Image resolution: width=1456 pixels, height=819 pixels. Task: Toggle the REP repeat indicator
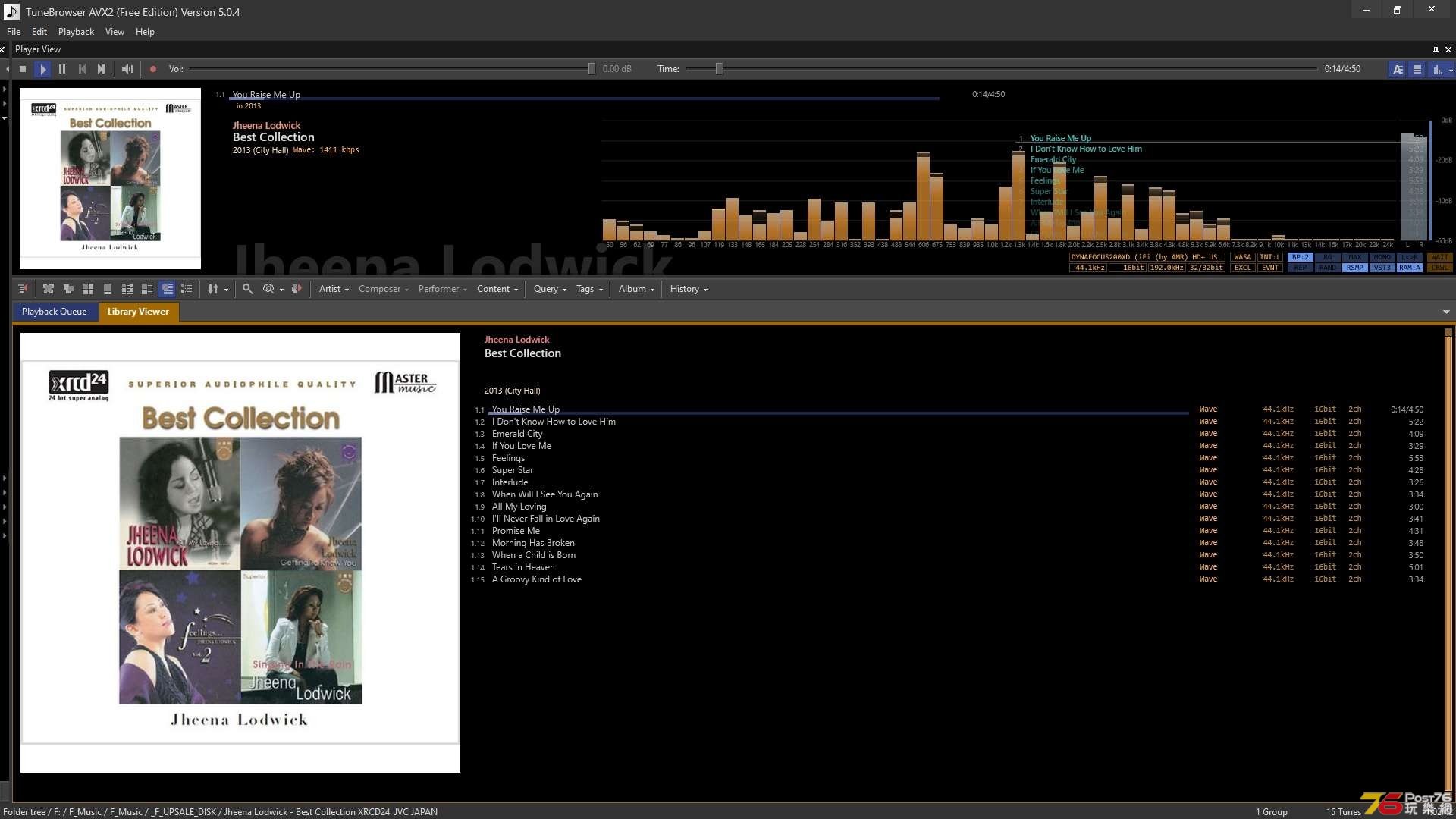(x=1300, y=268)
